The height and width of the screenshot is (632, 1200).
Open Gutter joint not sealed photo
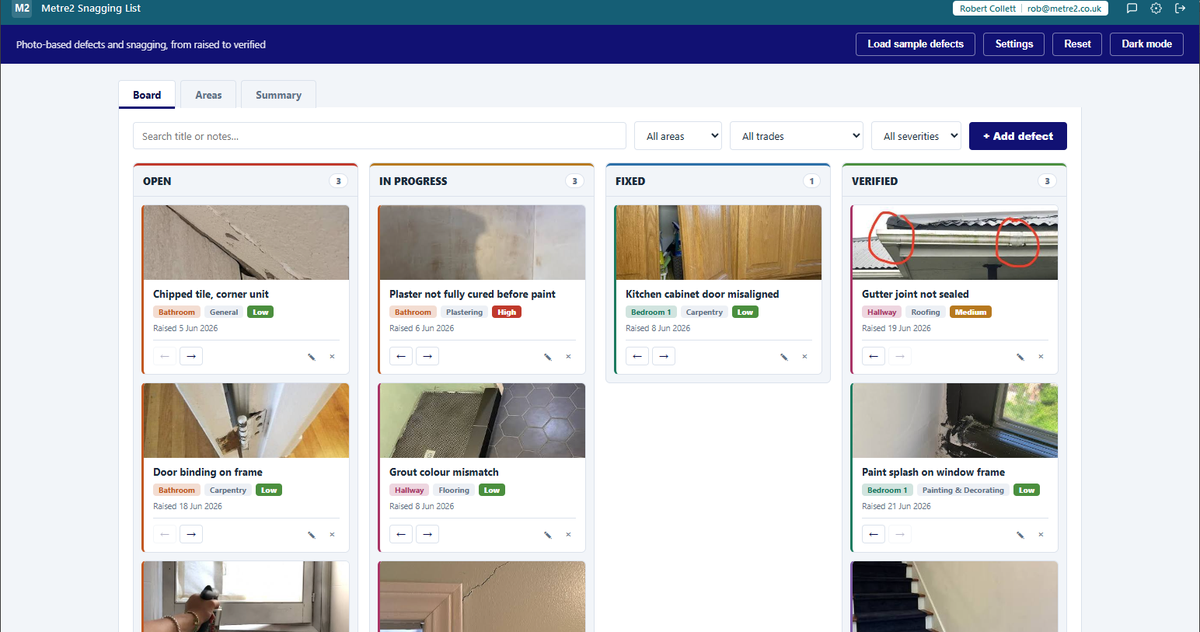click(x=954, y=243)
